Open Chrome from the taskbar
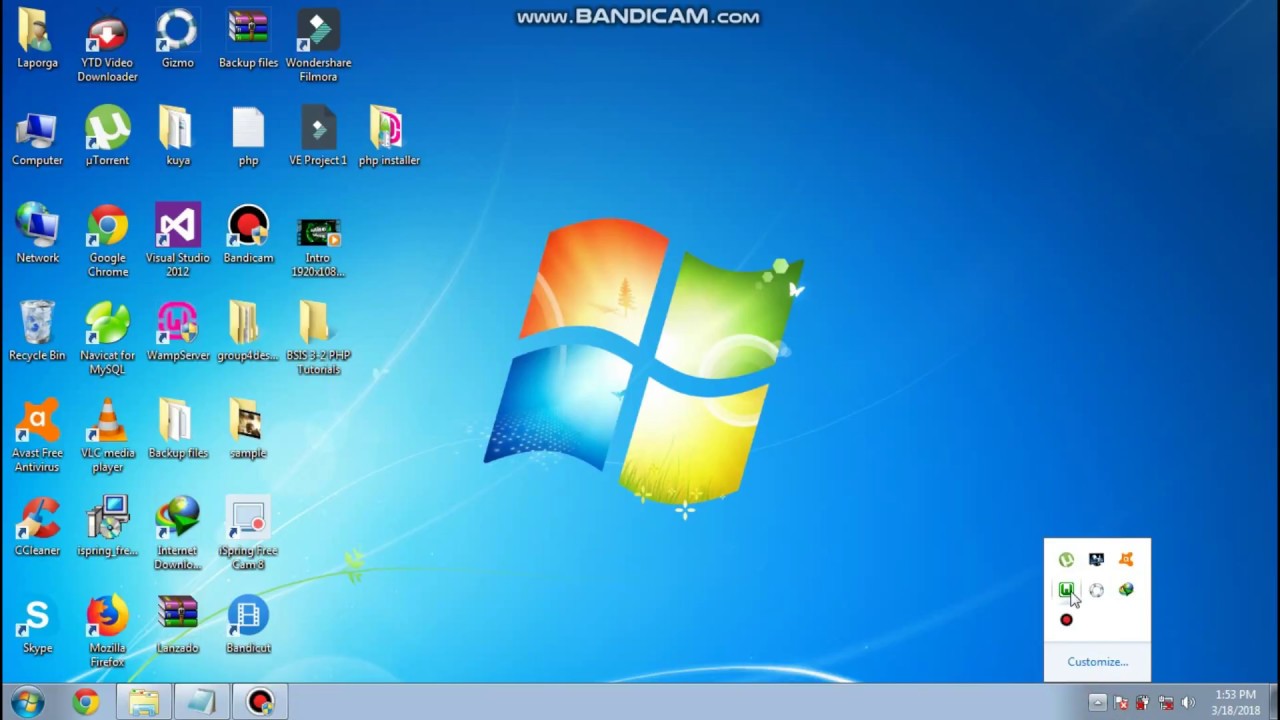Screen dimensions: 1280x720 (x=86, y=703)
